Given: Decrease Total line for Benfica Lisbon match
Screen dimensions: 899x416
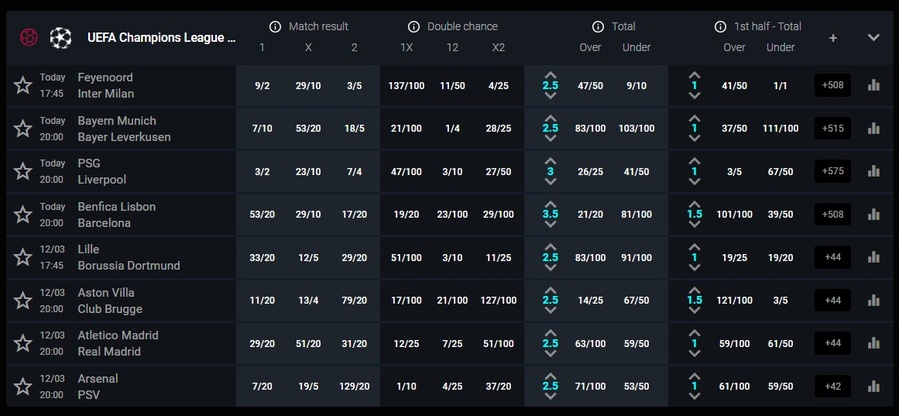Looking at the screenshot, I should tap(550, 225).
